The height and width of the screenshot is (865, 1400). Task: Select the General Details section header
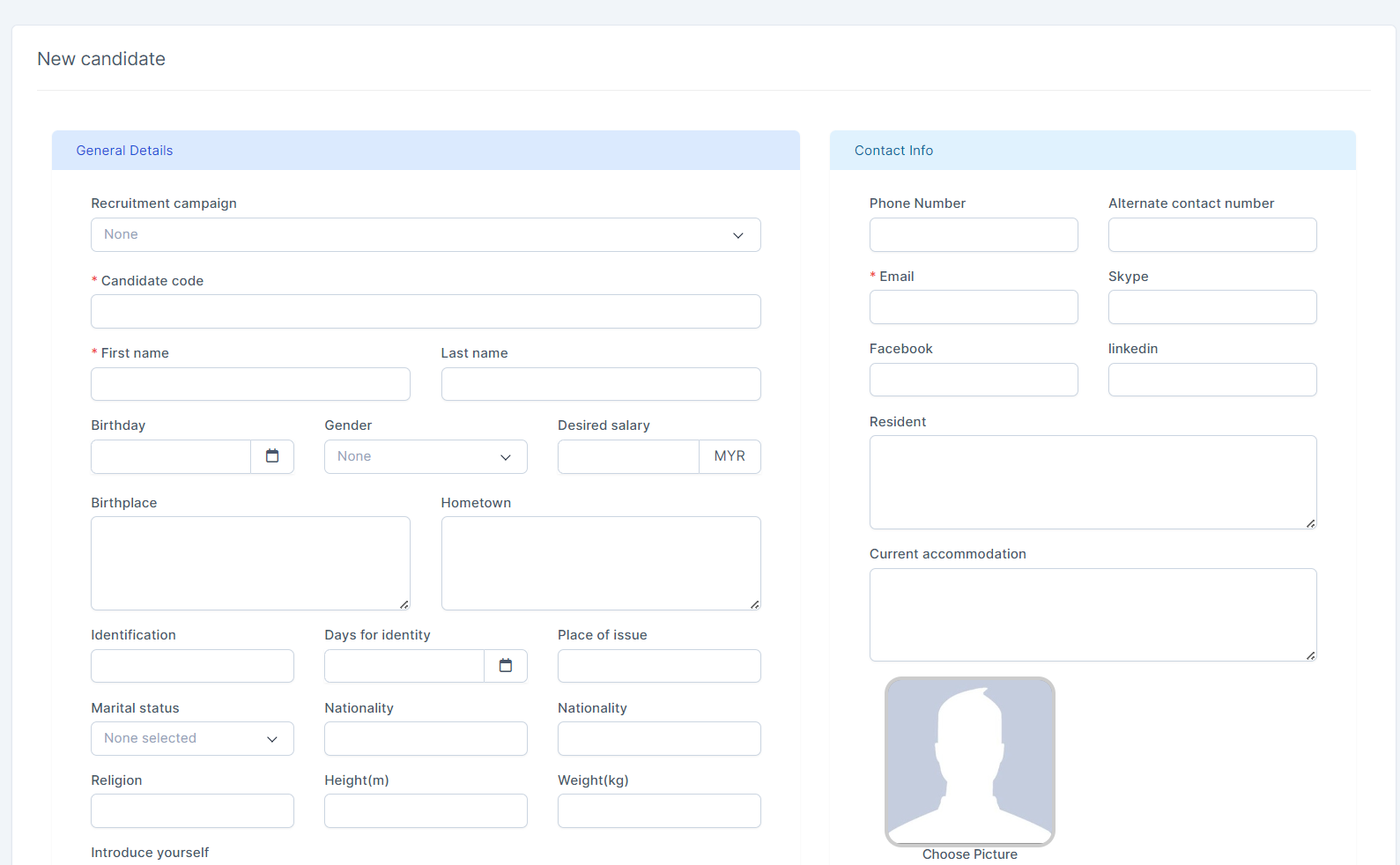(x=124, y=151)
